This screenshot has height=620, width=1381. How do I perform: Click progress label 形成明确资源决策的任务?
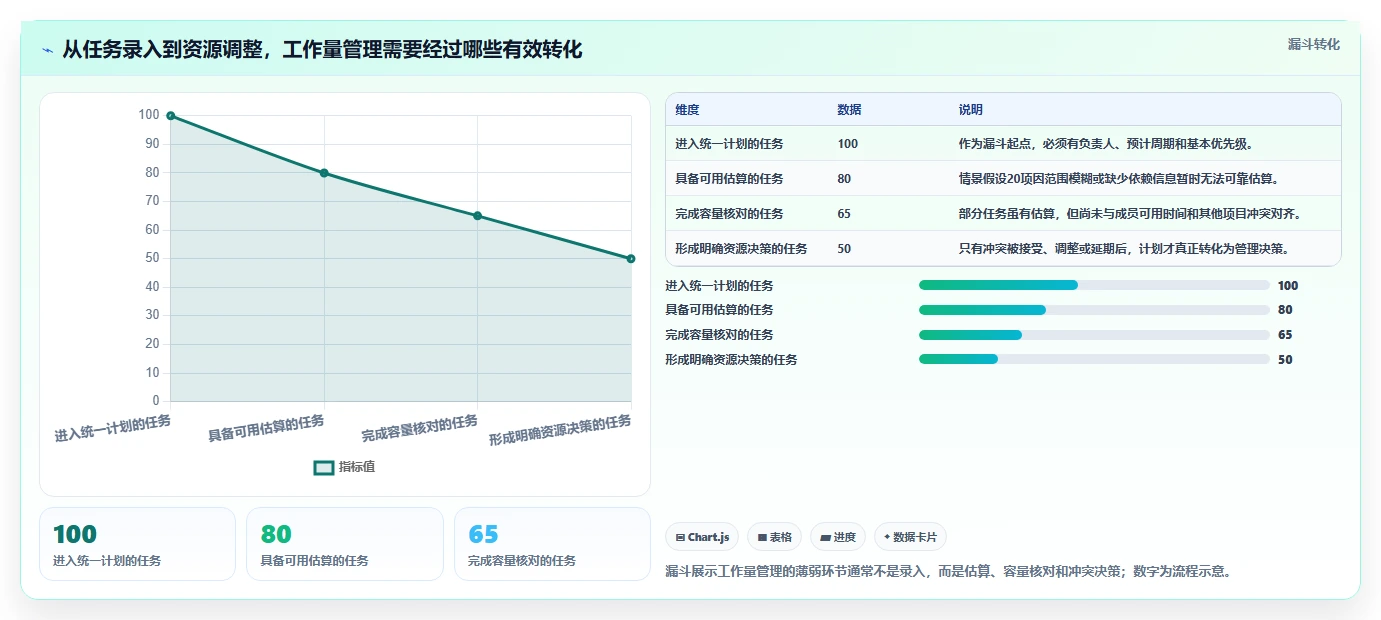[x=731, y=359]
